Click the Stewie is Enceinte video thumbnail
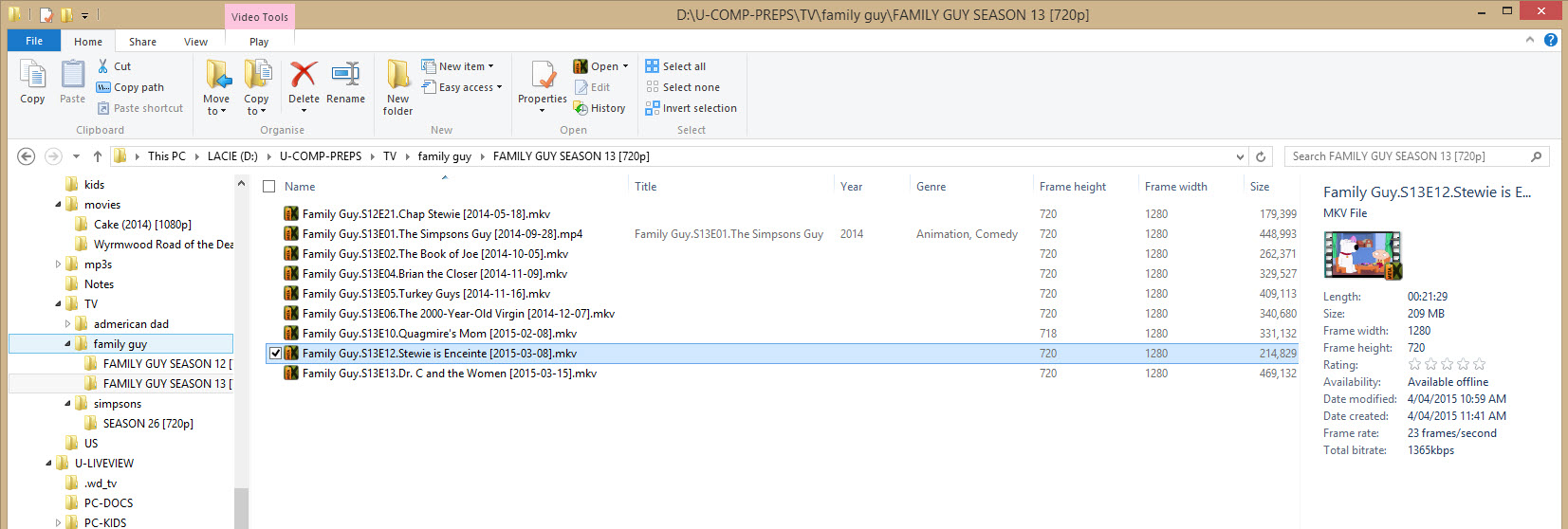 pyautogui.click(x=1363, y=255)
